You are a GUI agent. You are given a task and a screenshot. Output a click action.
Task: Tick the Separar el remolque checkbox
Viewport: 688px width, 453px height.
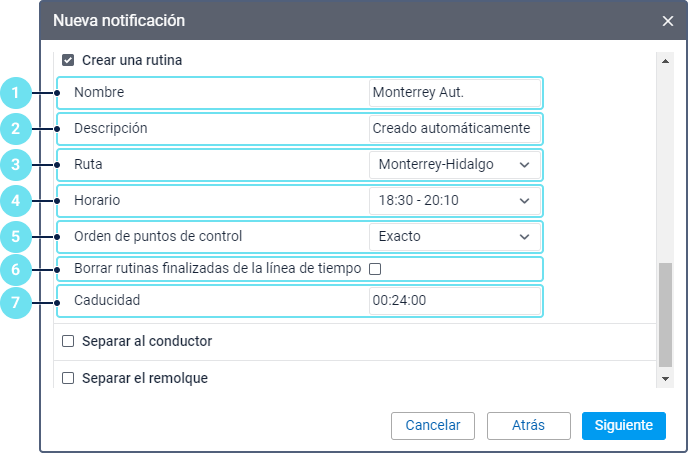click(x=68, y=378)
